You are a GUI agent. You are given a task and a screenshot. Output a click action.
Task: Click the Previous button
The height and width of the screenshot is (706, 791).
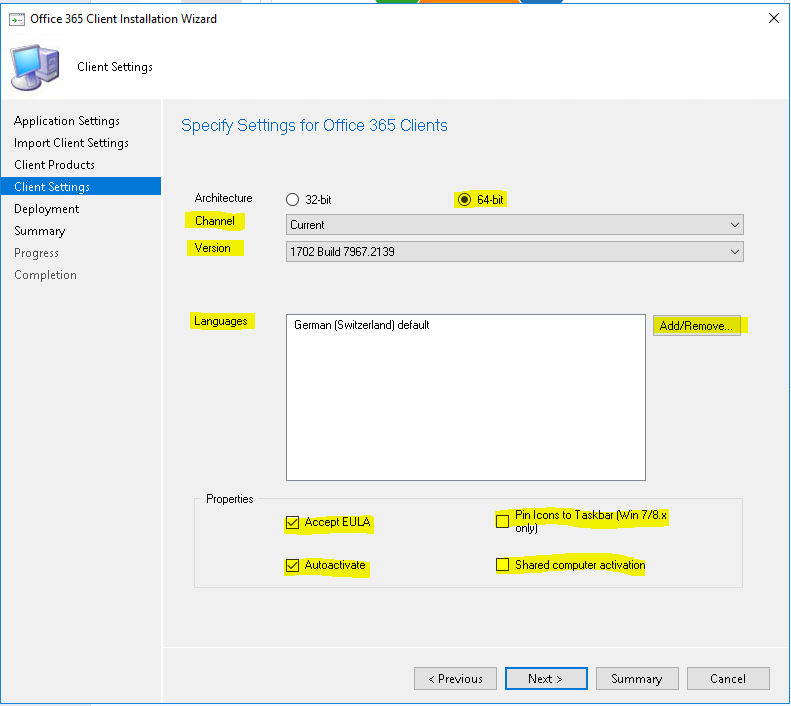pyautogui.click(x=455, y=679)
